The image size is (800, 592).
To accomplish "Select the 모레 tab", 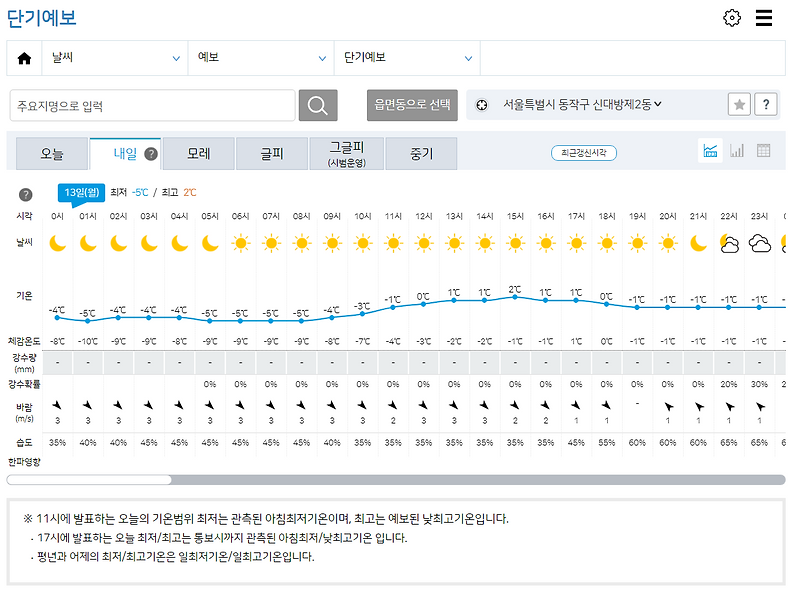I will coord(198,154).
